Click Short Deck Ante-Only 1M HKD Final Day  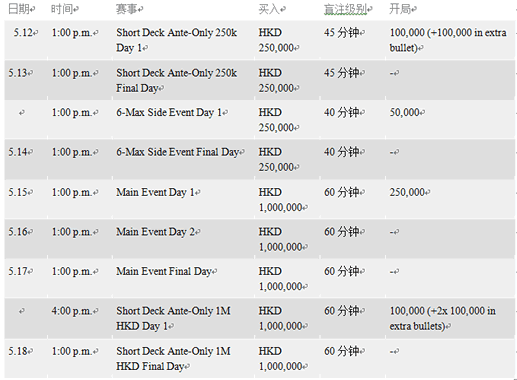(x=173, y=359)
